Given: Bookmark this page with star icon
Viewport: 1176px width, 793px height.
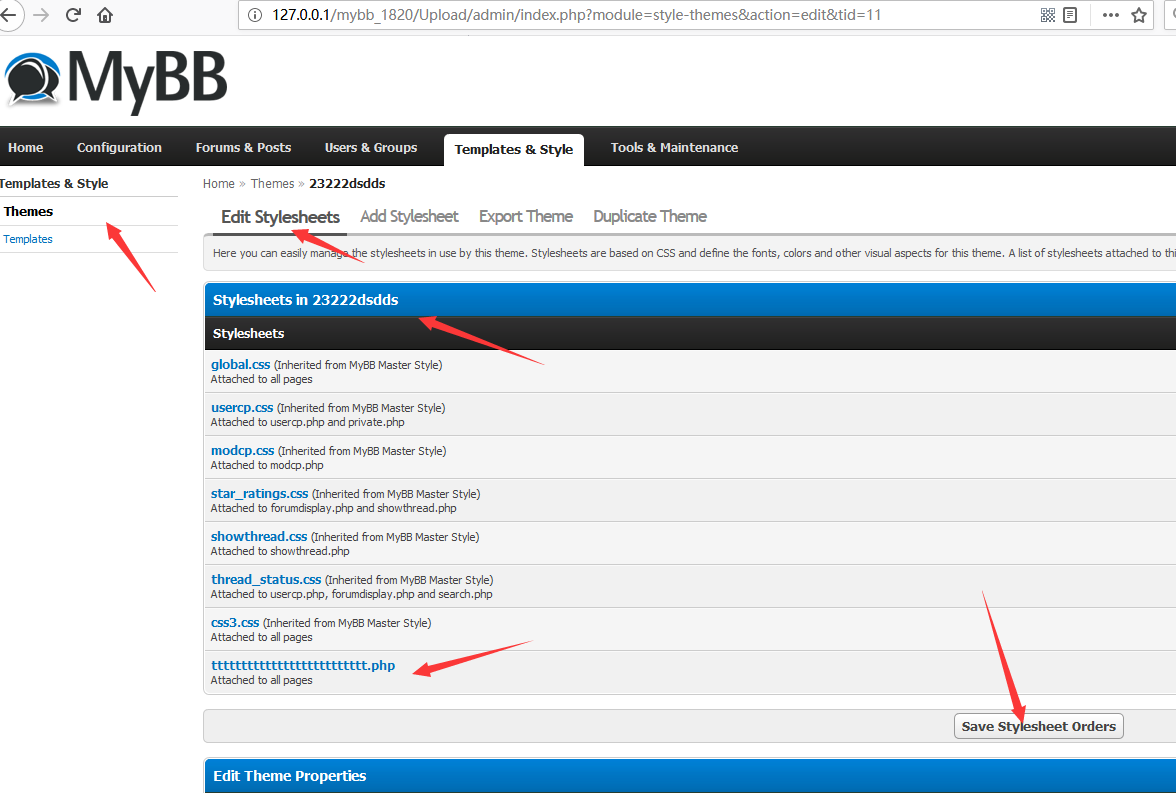Looking at the screenshot, I should (x=1138, y=15).
